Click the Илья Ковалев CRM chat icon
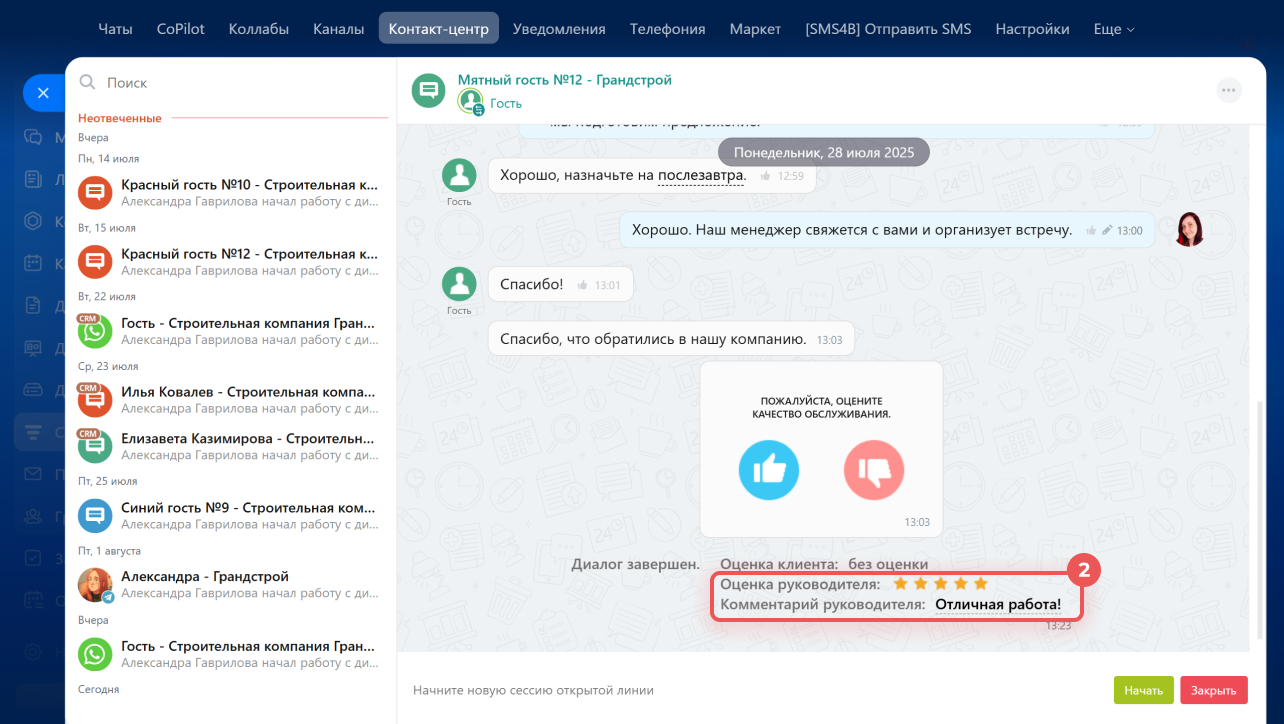1284x724 pixels. (95, 400)
